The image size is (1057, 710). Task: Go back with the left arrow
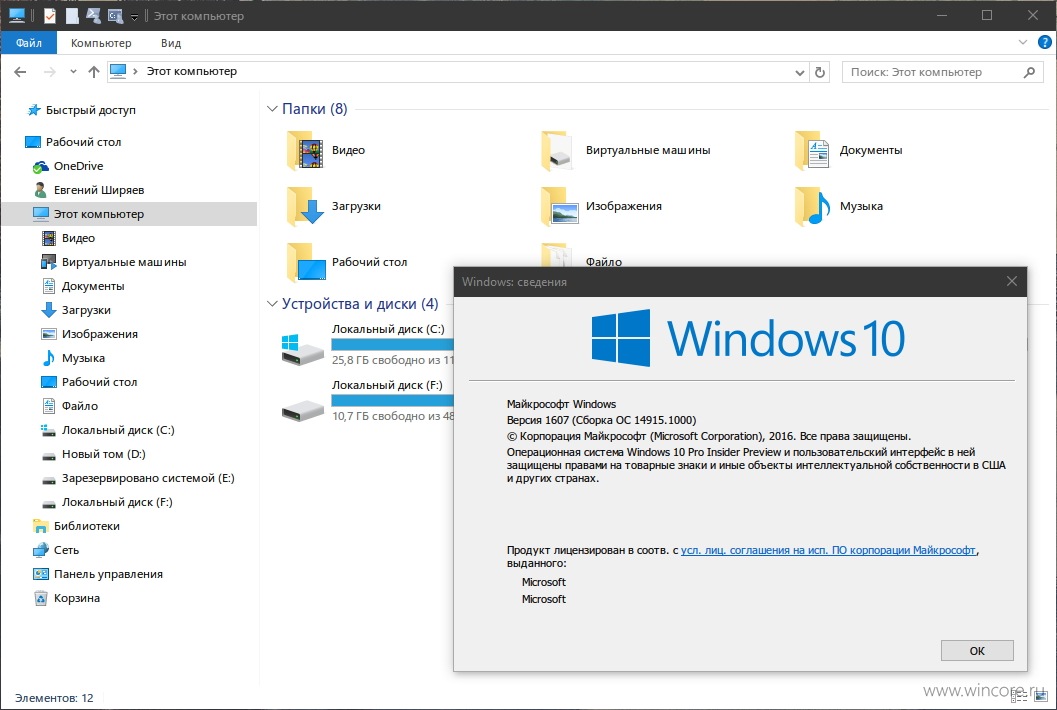point(20,71)
